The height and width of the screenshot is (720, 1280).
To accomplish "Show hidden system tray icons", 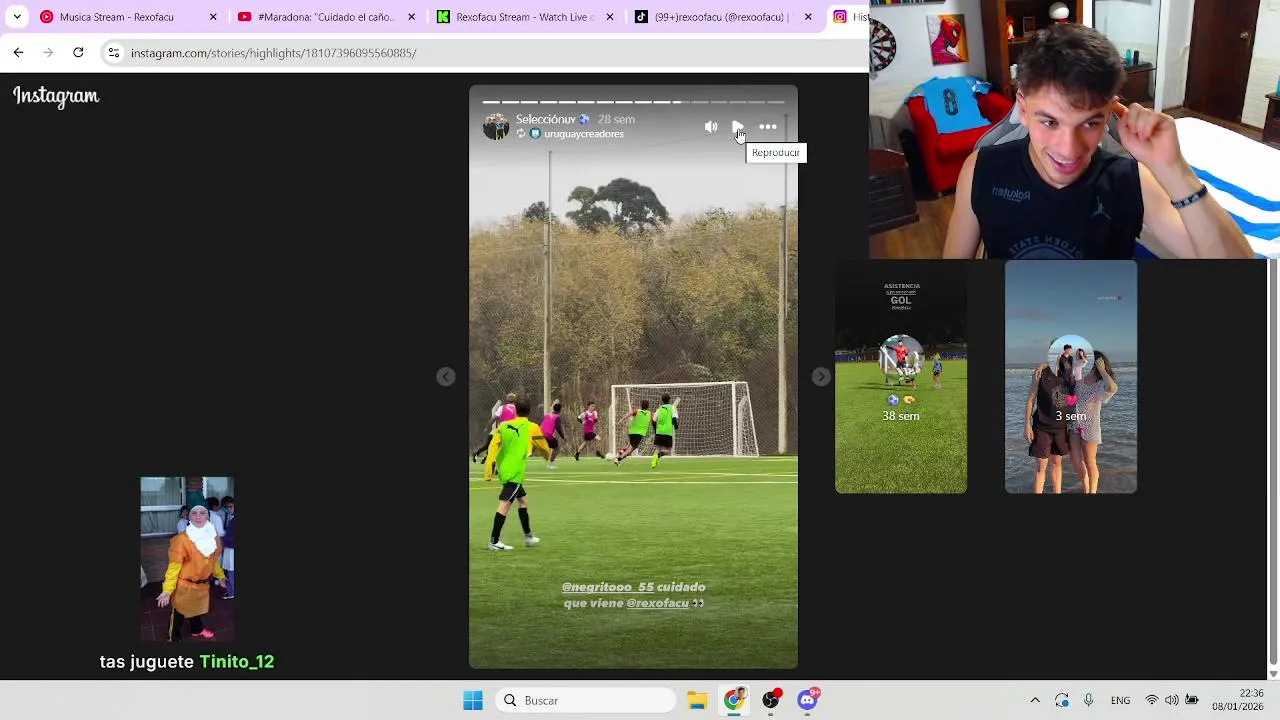I will 1035,700.
